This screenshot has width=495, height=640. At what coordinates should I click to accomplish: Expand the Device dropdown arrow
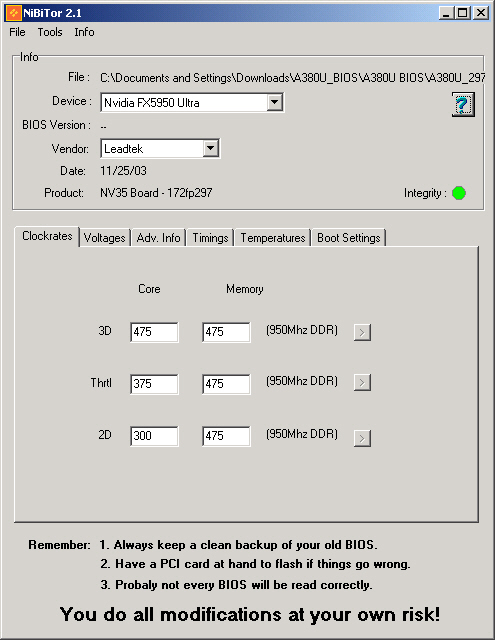[275, 102]
